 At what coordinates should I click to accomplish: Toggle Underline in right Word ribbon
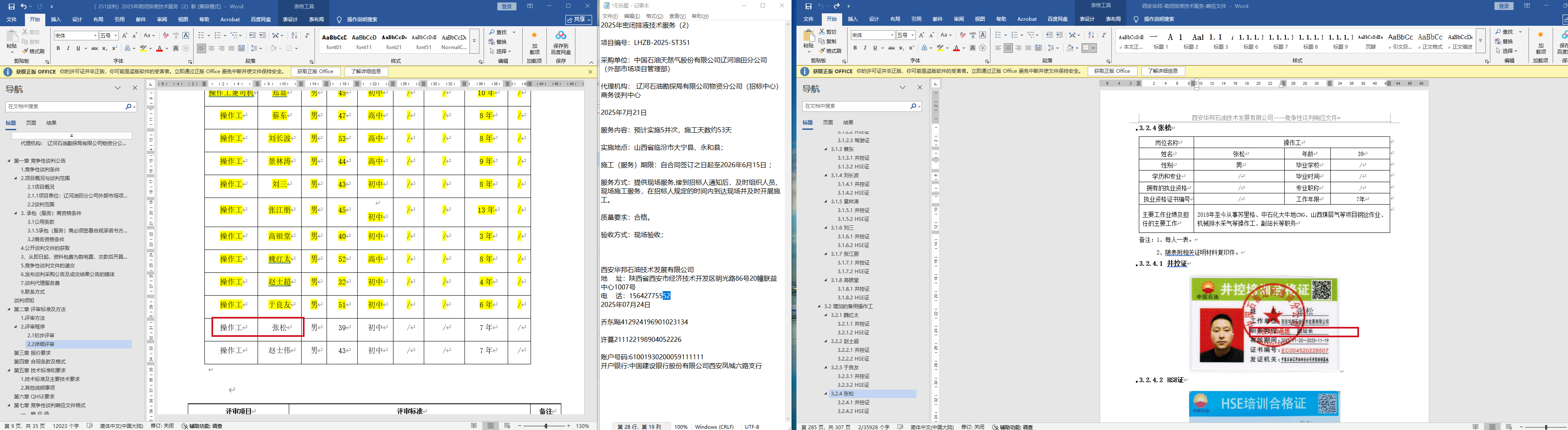[875, 48]
